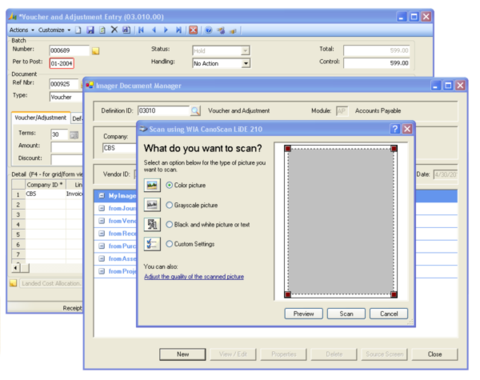Select the Color picture radio option

[169, 185]
